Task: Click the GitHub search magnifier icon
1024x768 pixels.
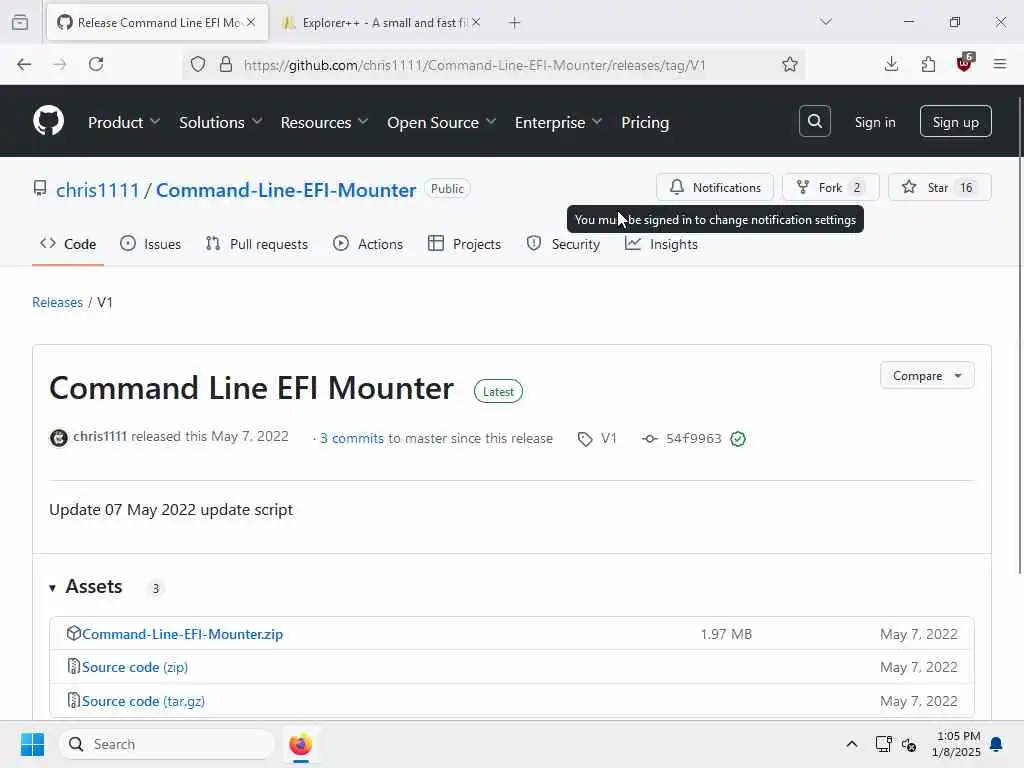Action: tap(814, 121)
